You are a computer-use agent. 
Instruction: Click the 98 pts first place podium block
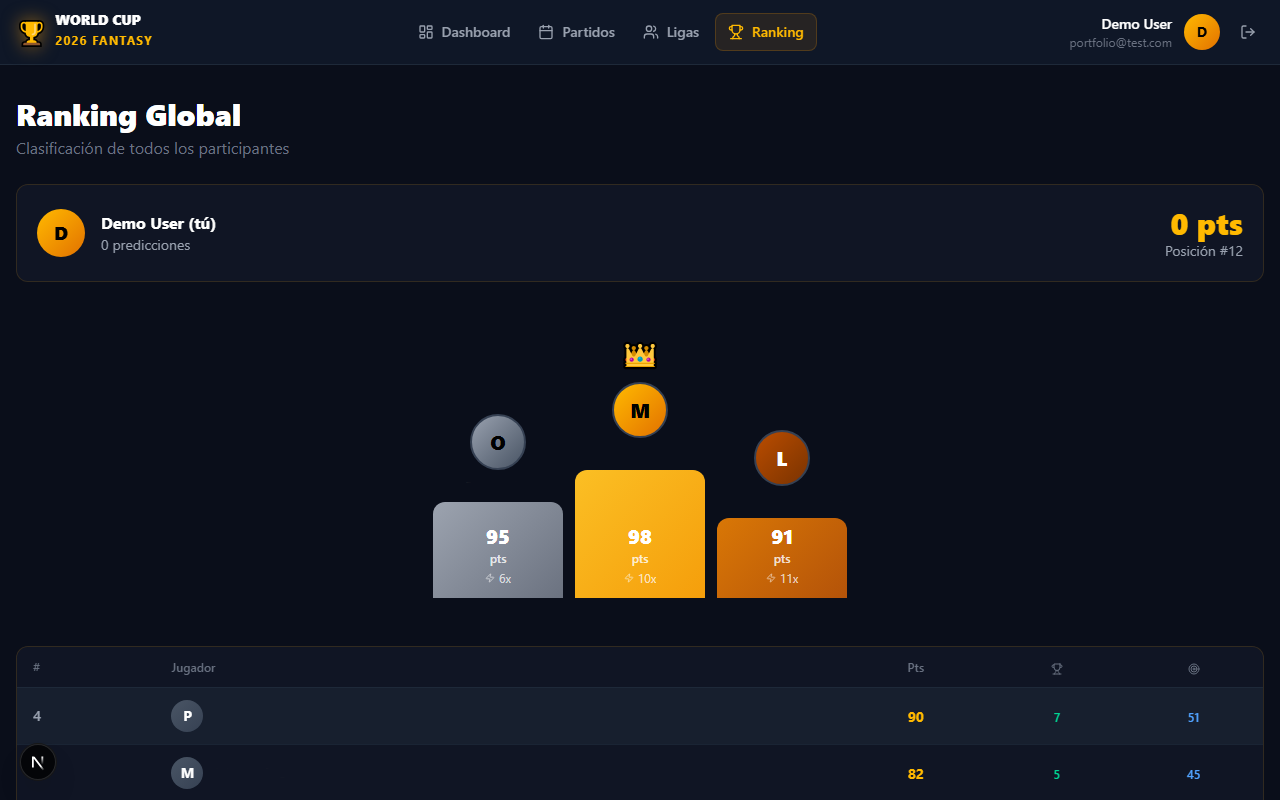click(640, 534)
